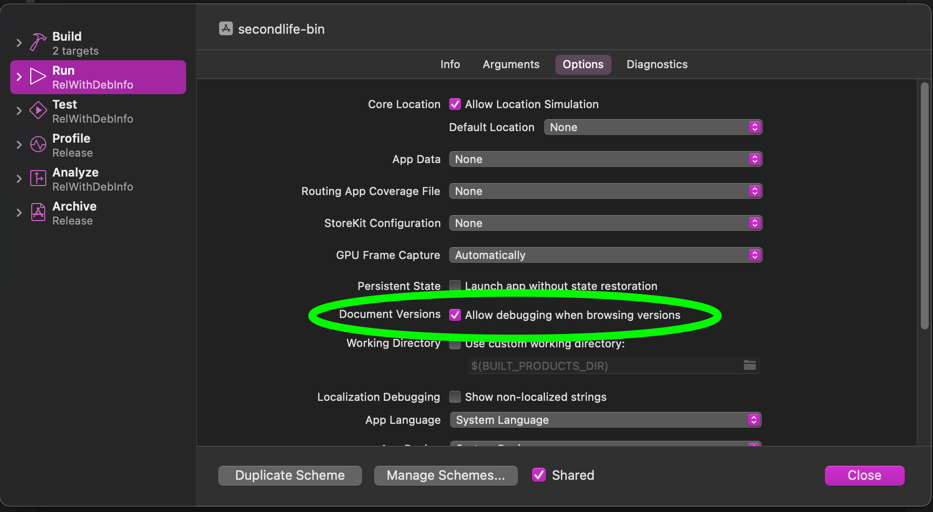Enable Launch app without state restoration
The height and width of the screenshot is (512, 933).
(x=455, y=286)
